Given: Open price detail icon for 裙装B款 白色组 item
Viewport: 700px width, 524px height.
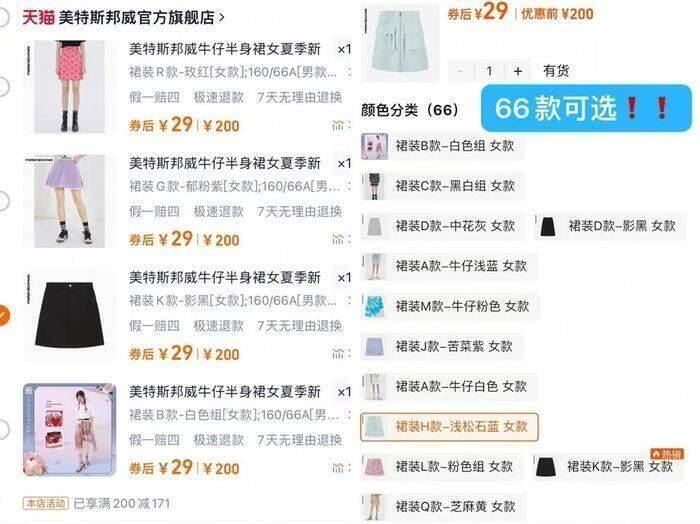Looking at the screenshot, I should [338, 468].
